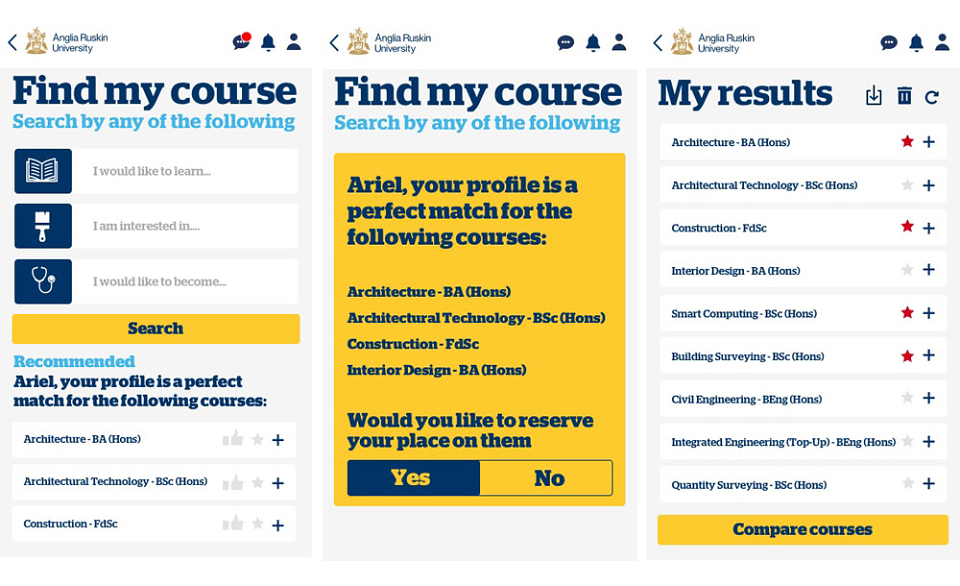The height and width of the screenshot is (586, 960).
Task: Select No on the reserve prompt
Action: click(x=546, y=478)
